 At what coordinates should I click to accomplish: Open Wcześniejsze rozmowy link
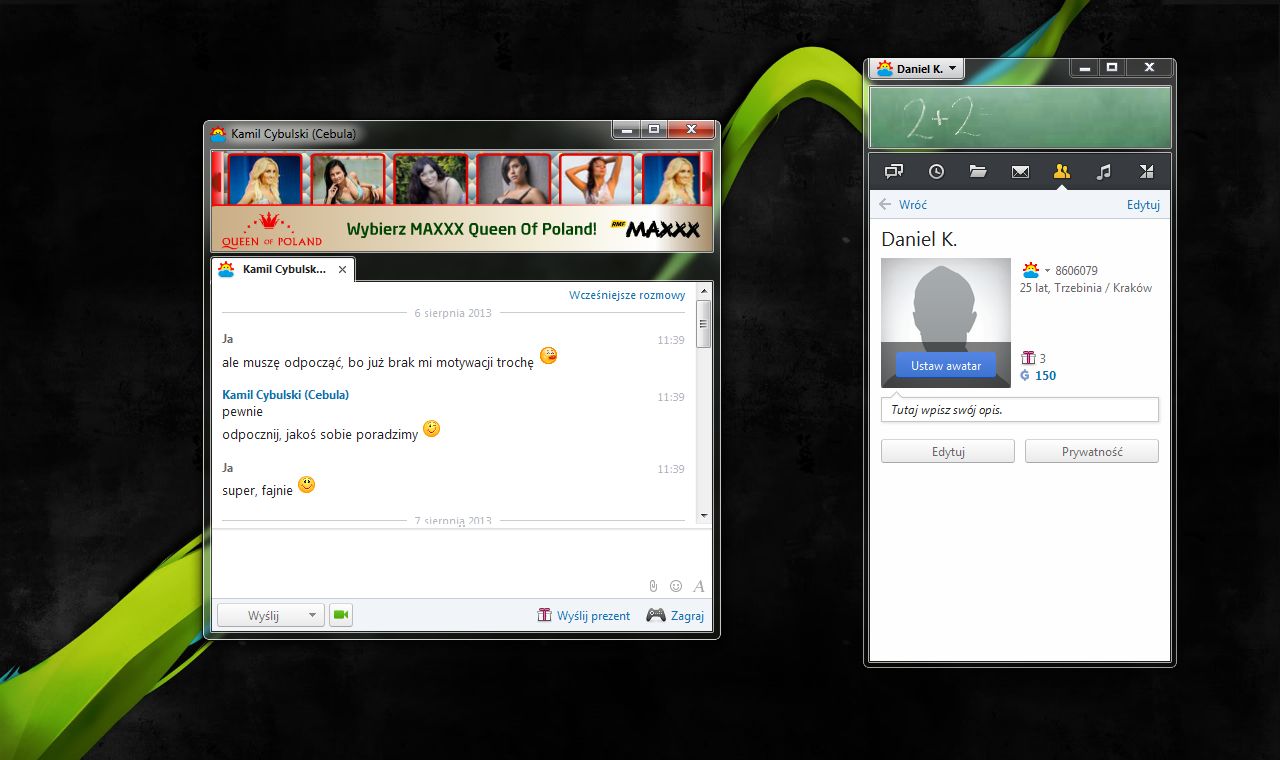(627, 295)
